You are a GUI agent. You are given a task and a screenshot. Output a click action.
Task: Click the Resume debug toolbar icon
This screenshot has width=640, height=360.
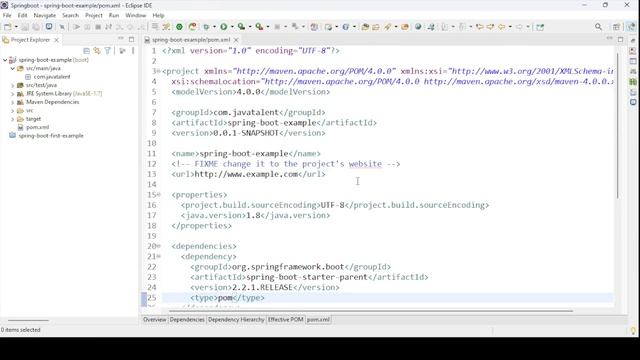[x=76, y=27]
